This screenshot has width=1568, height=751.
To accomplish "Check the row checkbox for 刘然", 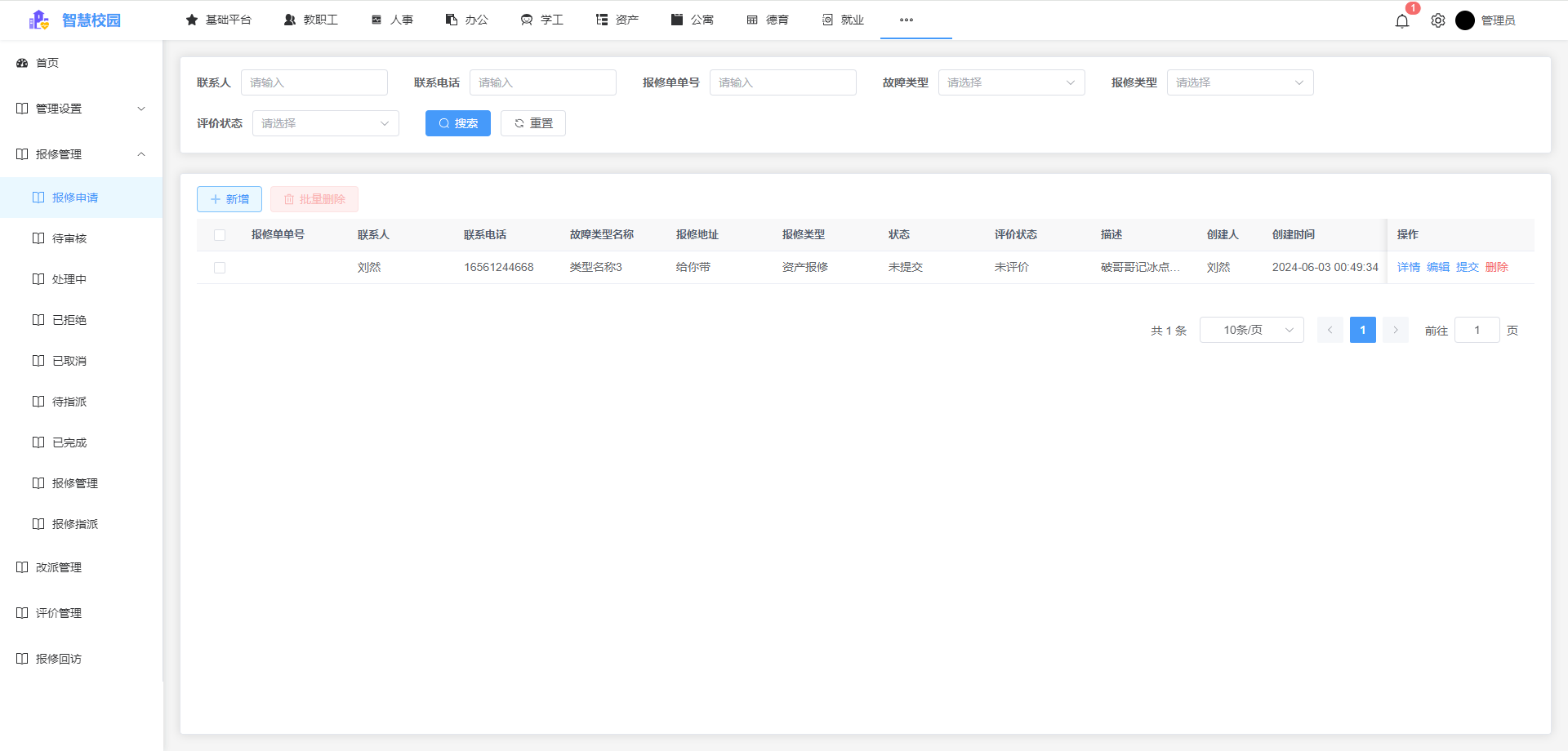I will pos(219,267).
